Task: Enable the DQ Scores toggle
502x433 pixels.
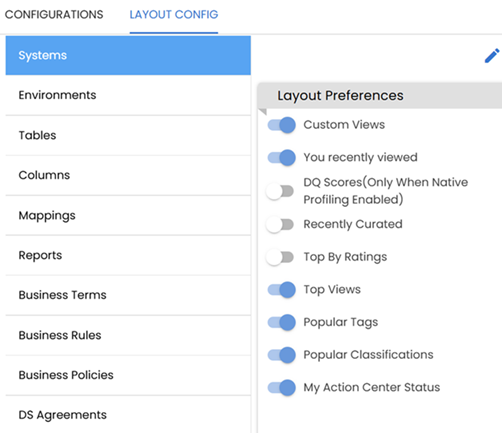Action: (x=280, y=191)
